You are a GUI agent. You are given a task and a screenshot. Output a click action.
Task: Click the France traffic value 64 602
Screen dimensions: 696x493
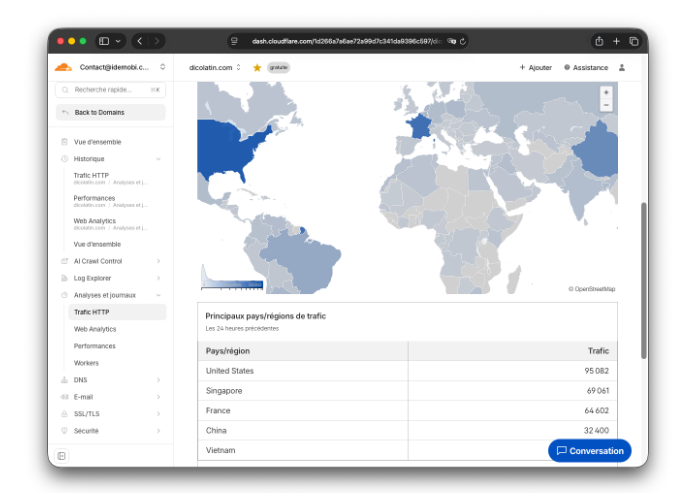(x=597, y=410)
